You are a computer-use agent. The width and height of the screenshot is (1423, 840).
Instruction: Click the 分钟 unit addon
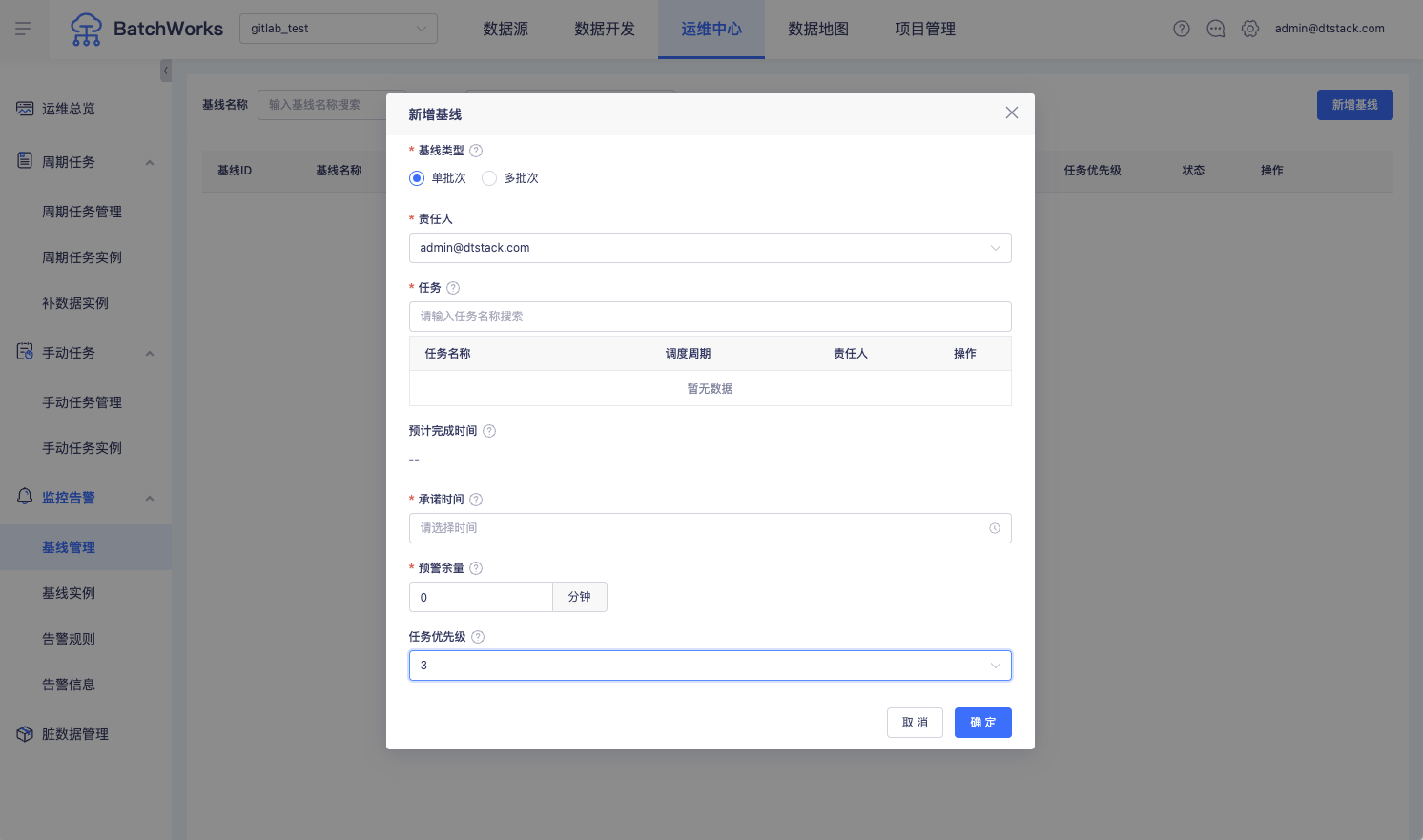pos(580,597)
